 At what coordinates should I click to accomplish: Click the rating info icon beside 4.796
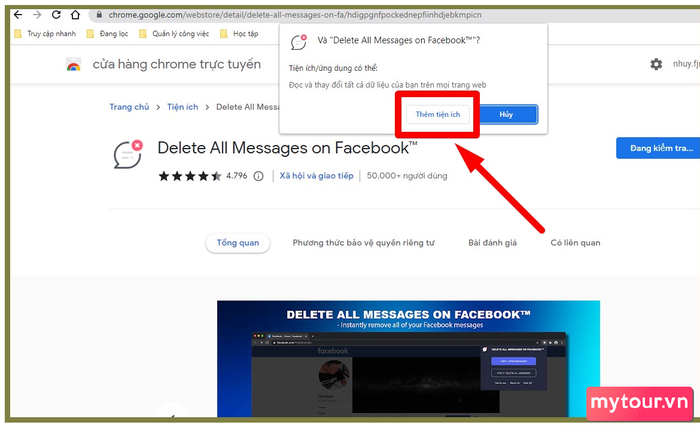click(x=258, y=176)
